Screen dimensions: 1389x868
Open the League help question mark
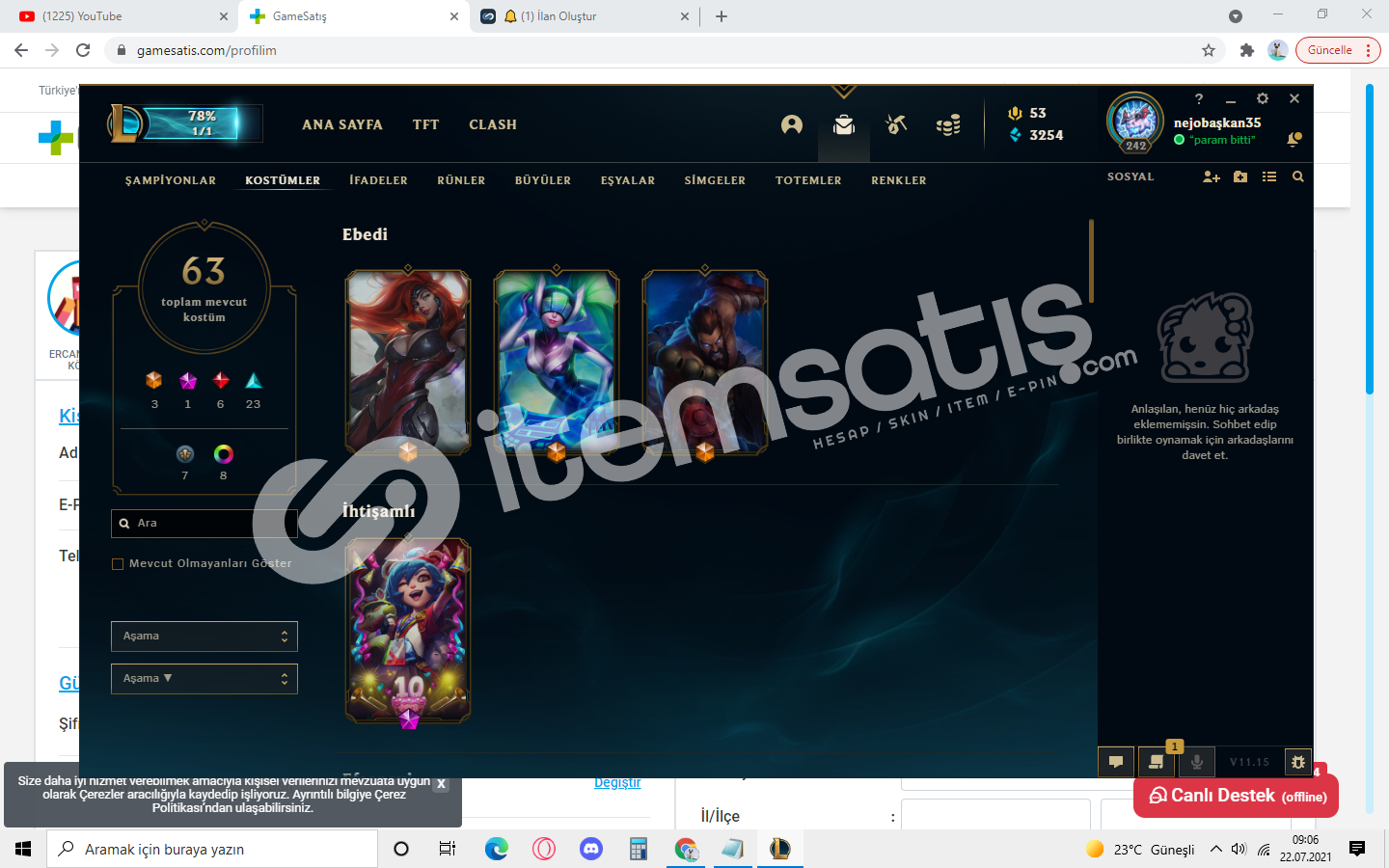1199,98
